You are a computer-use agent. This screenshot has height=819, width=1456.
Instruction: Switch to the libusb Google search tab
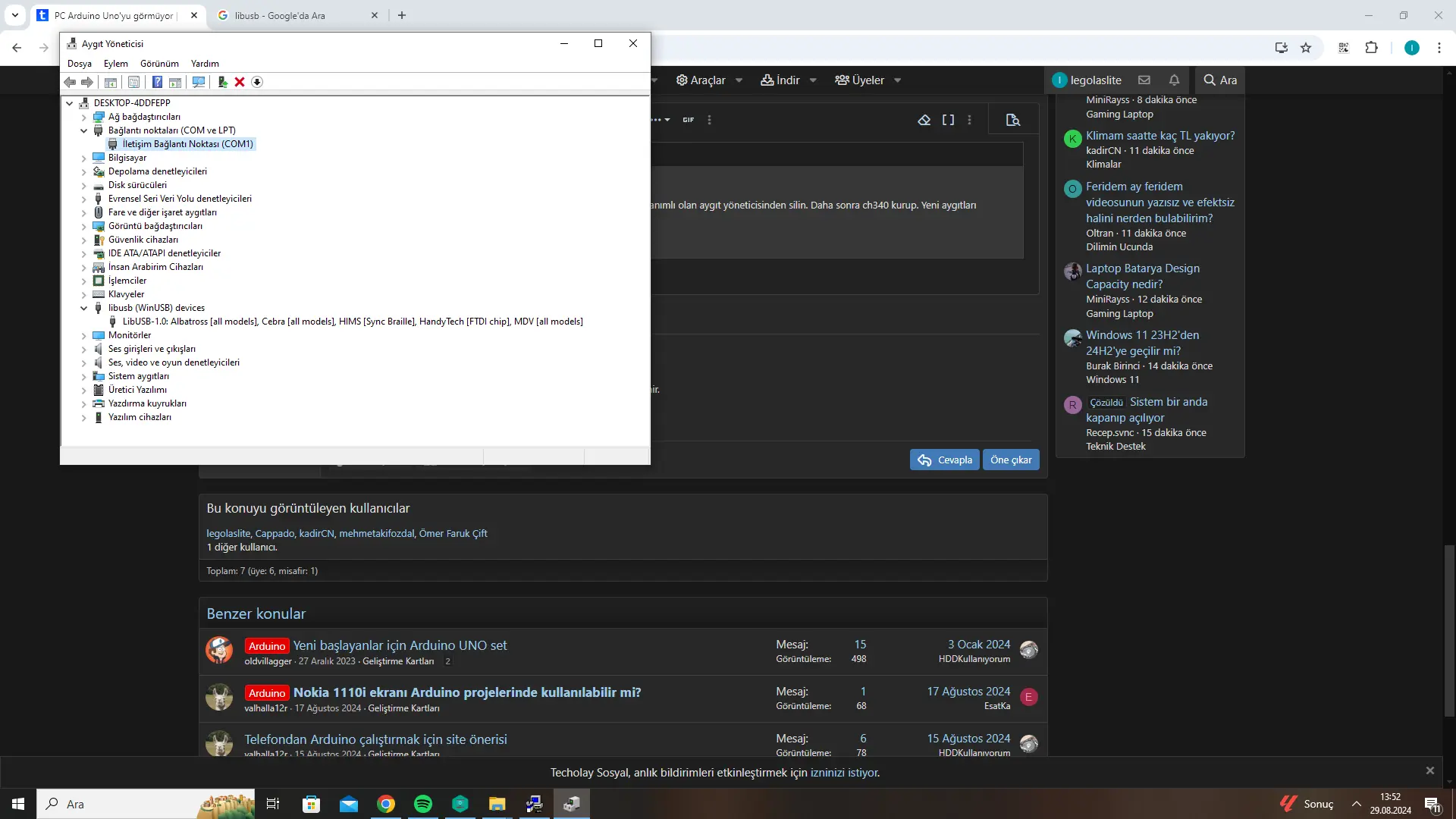(297, 15)
